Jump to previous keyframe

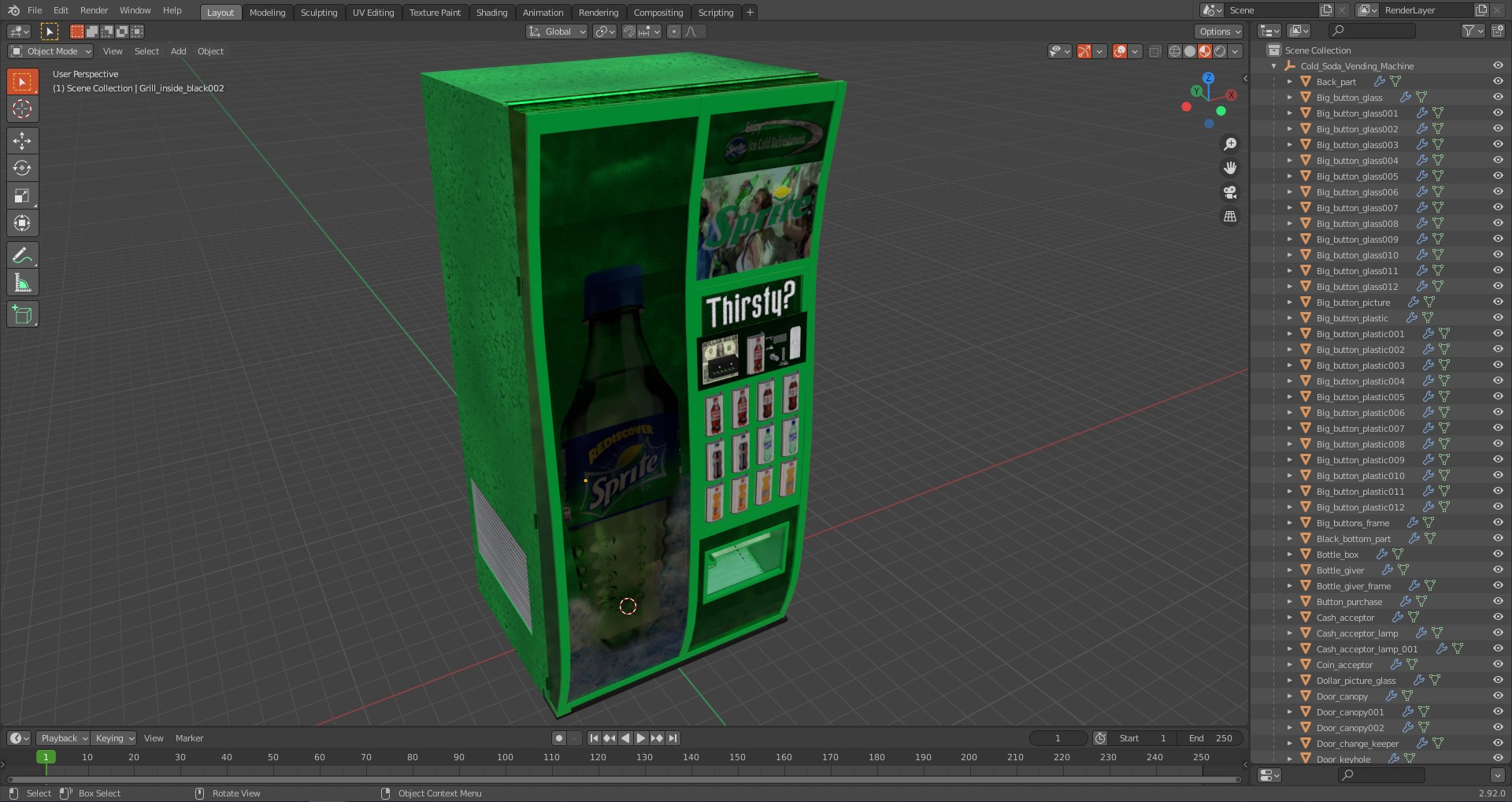[610, 738]
